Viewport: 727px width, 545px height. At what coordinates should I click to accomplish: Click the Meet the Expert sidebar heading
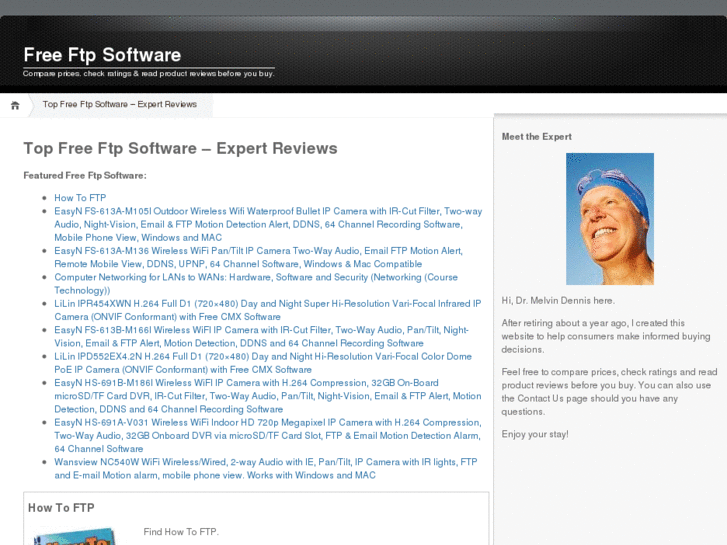pyautogui.click(x=536, y=137)
